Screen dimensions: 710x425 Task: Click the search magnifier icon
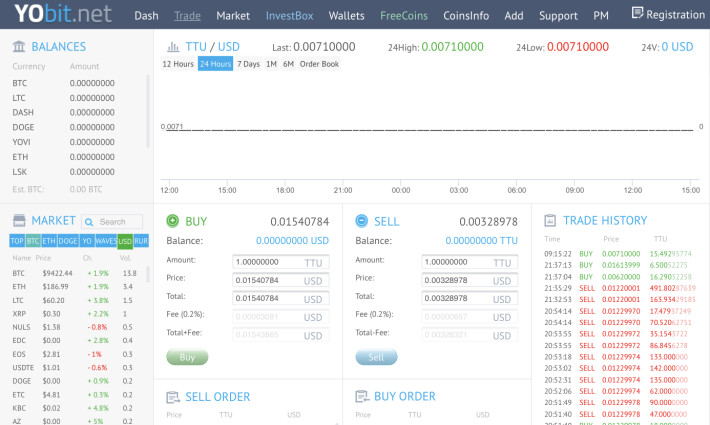point(89,222)
